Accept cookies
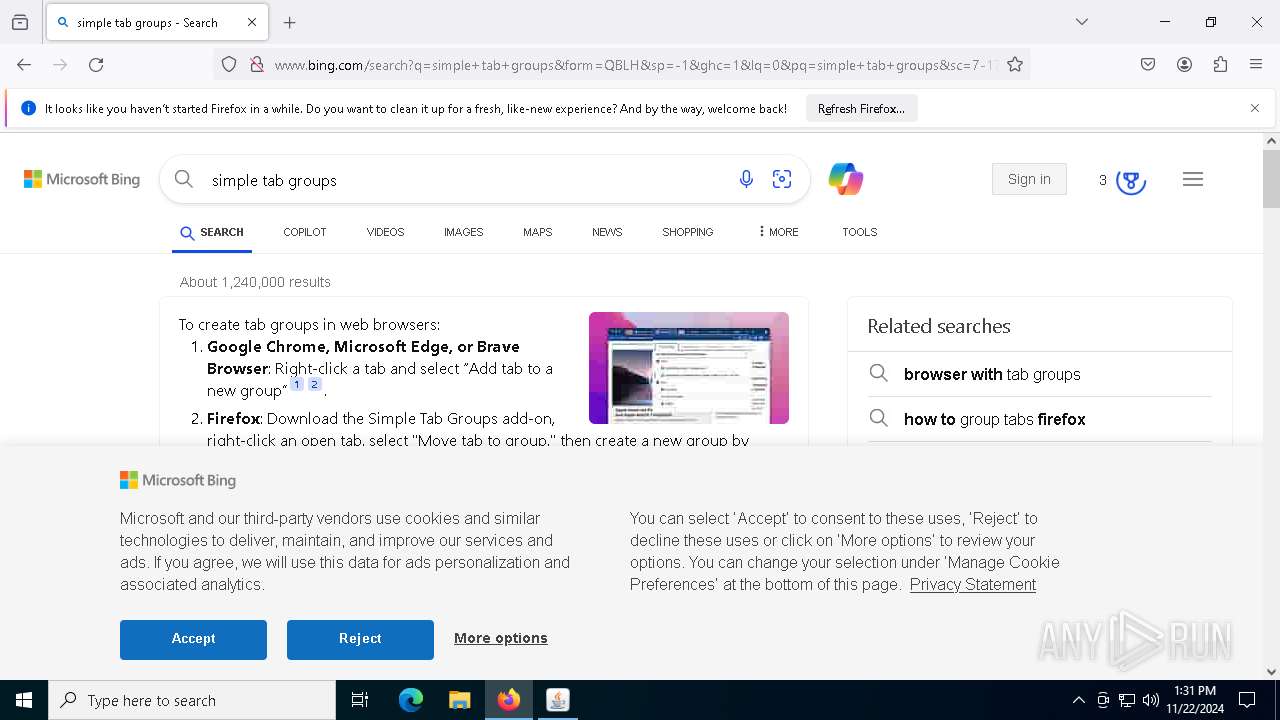Screen dimensions: 1280x720 (x=193, y=639)
